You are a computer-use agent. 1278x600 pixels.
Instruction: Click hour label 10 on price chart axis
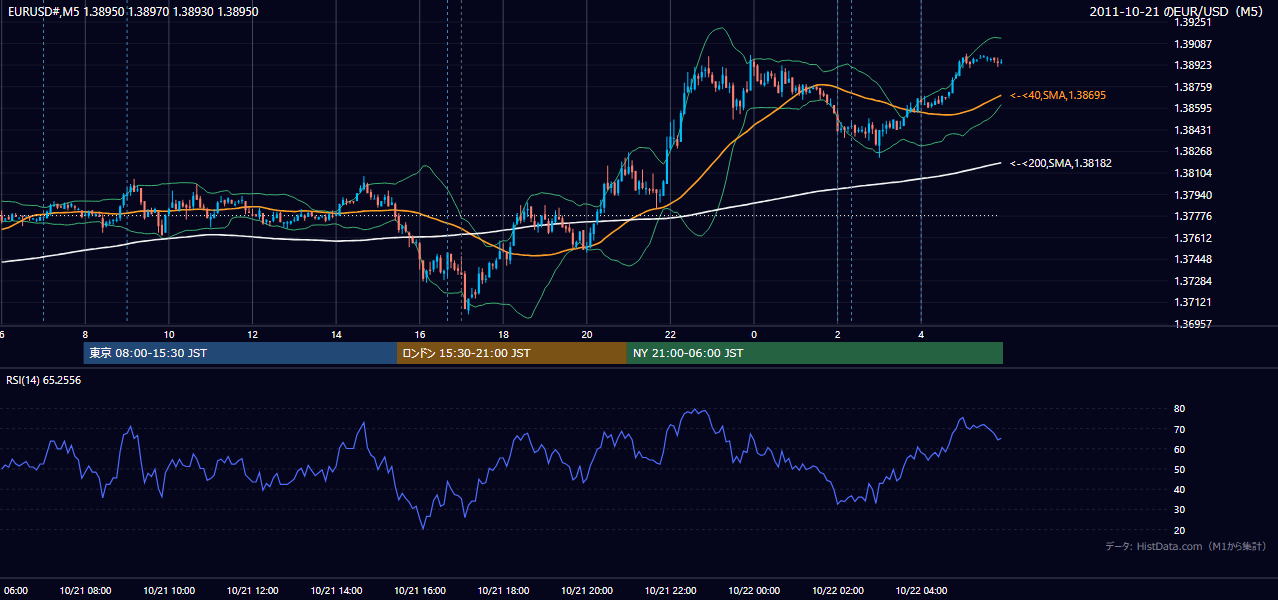click(x=169, y=334)
